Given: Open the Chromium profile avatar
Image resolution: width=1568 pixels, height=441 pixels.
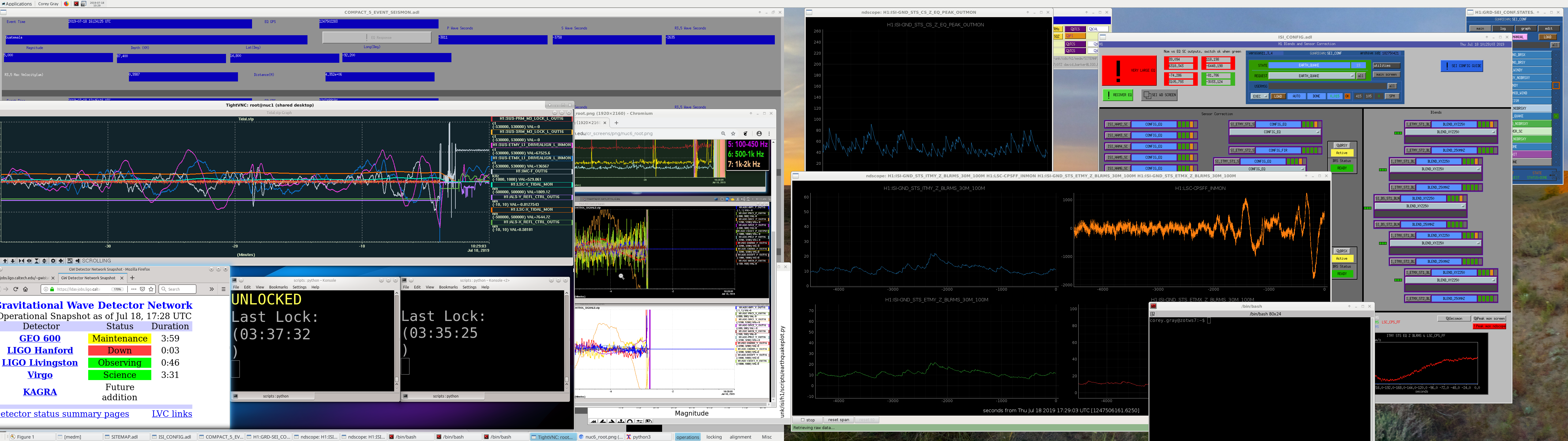Looking at the screenshot, I should point(759,134).
